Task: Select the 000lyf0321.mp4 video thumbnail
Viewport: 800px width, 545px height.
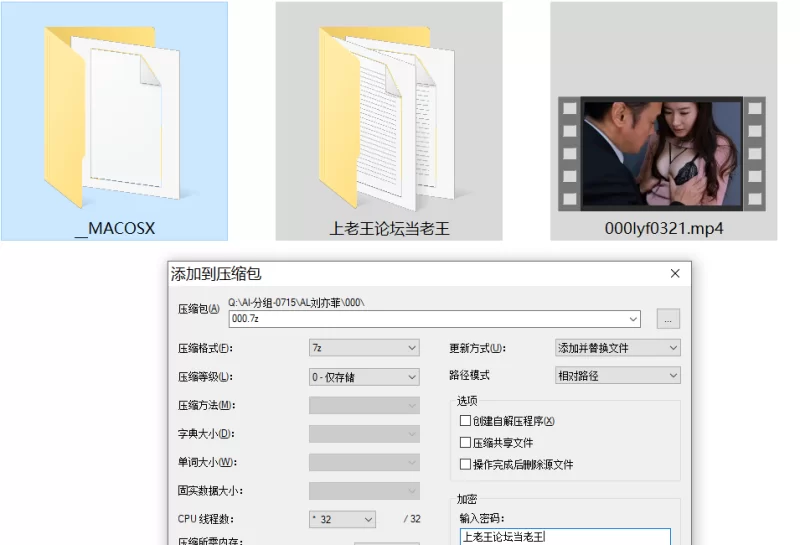Action: [x=662, y=154]
